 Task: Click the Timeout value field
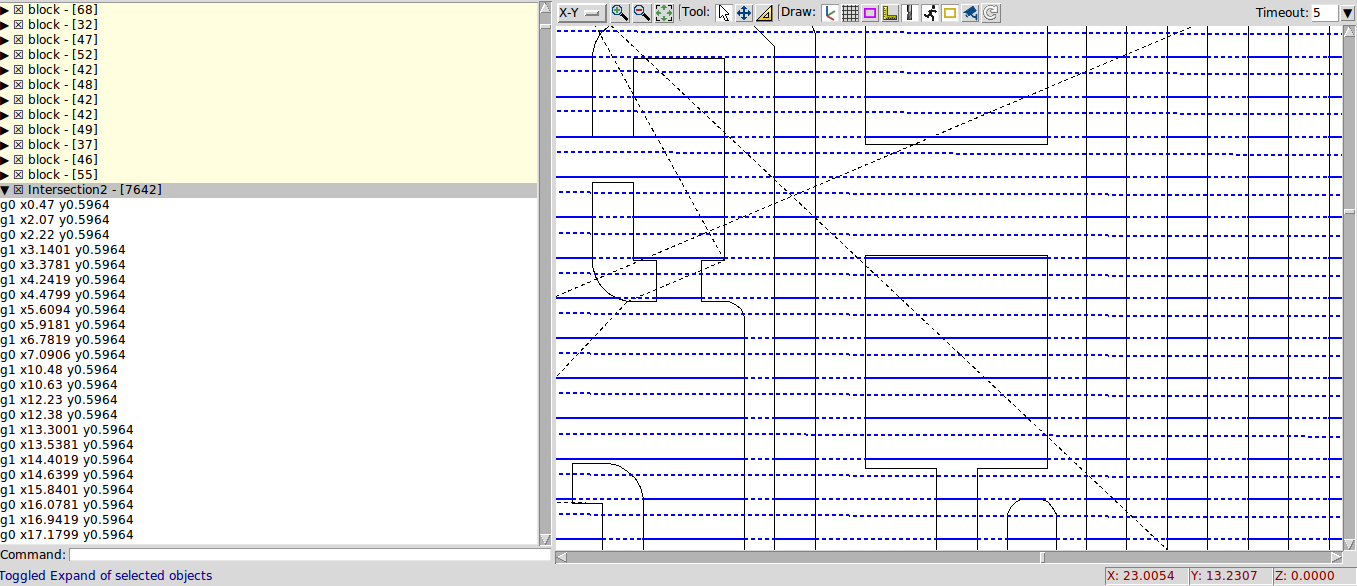coord(1324,13)
